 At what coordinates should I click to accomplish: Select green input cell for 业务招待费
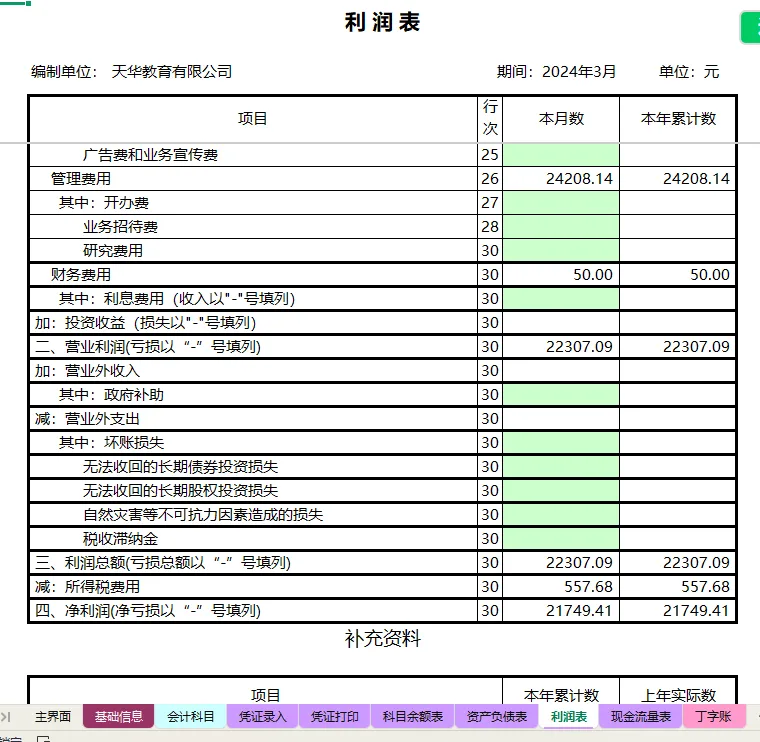561,226
